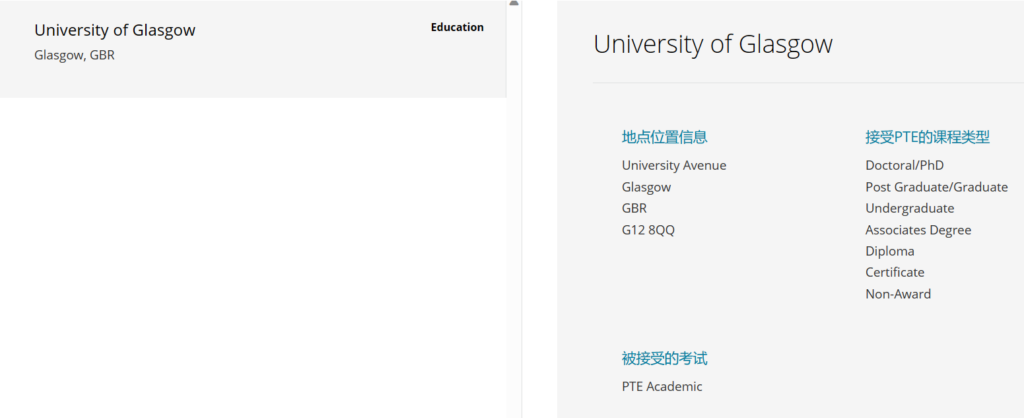This screenshot has width=1024, height=418.
Task: Click the 接受PTE的课程类型 section heading
Action: click(928, 137)
